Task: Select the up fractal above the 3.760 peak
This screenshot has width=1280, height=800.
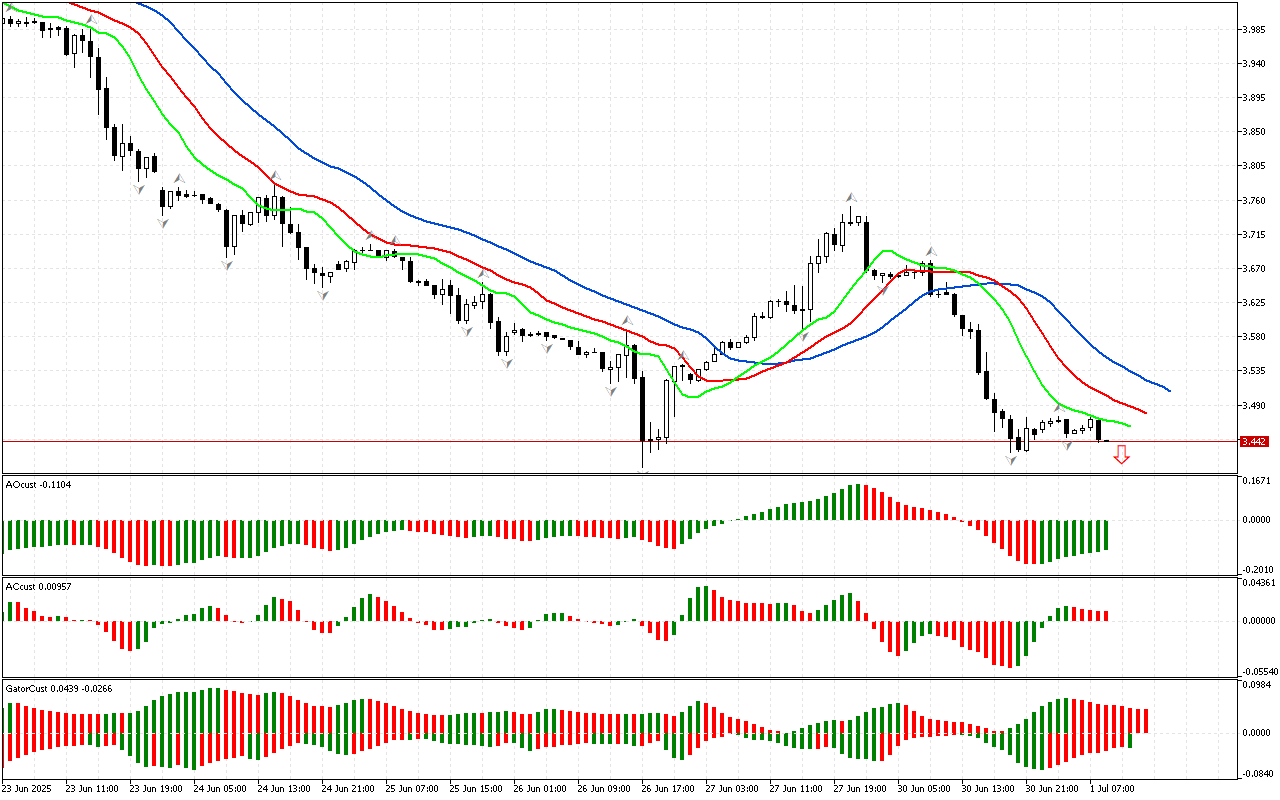Action: pyautogui.click(x=851, y=196)
